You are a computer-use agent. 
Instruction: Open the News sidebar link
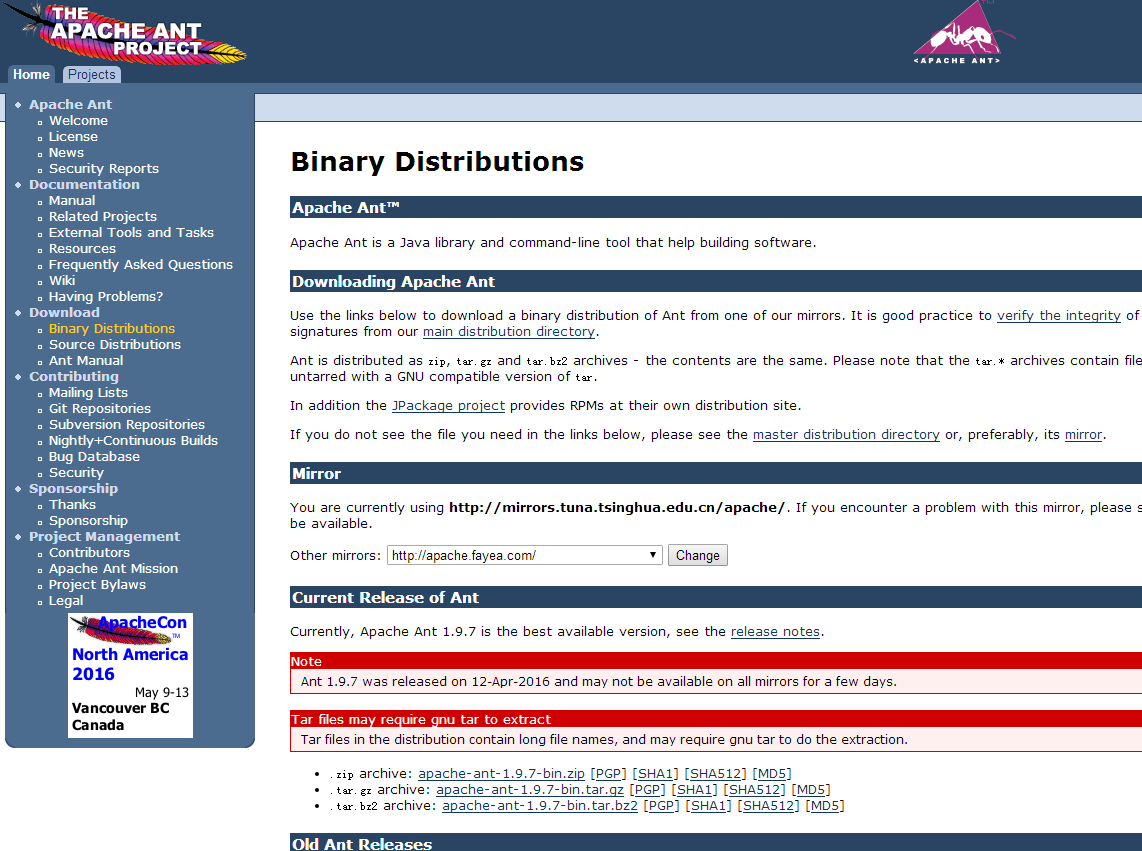coord(66,152)
